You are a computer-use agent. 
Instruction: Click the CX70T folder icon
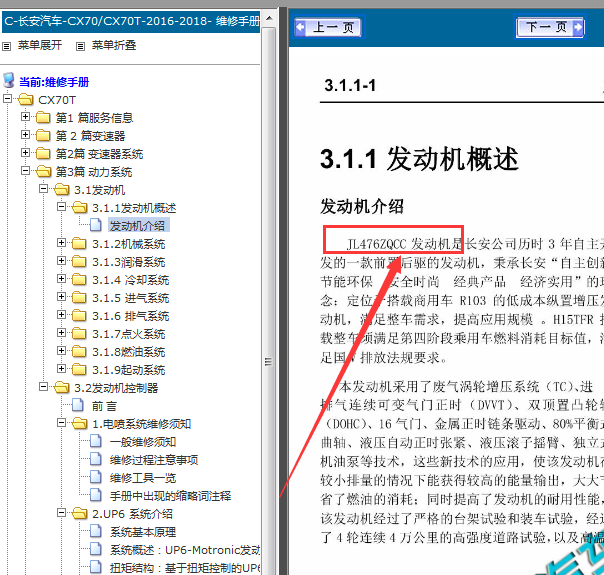click(x=25, y=99)
